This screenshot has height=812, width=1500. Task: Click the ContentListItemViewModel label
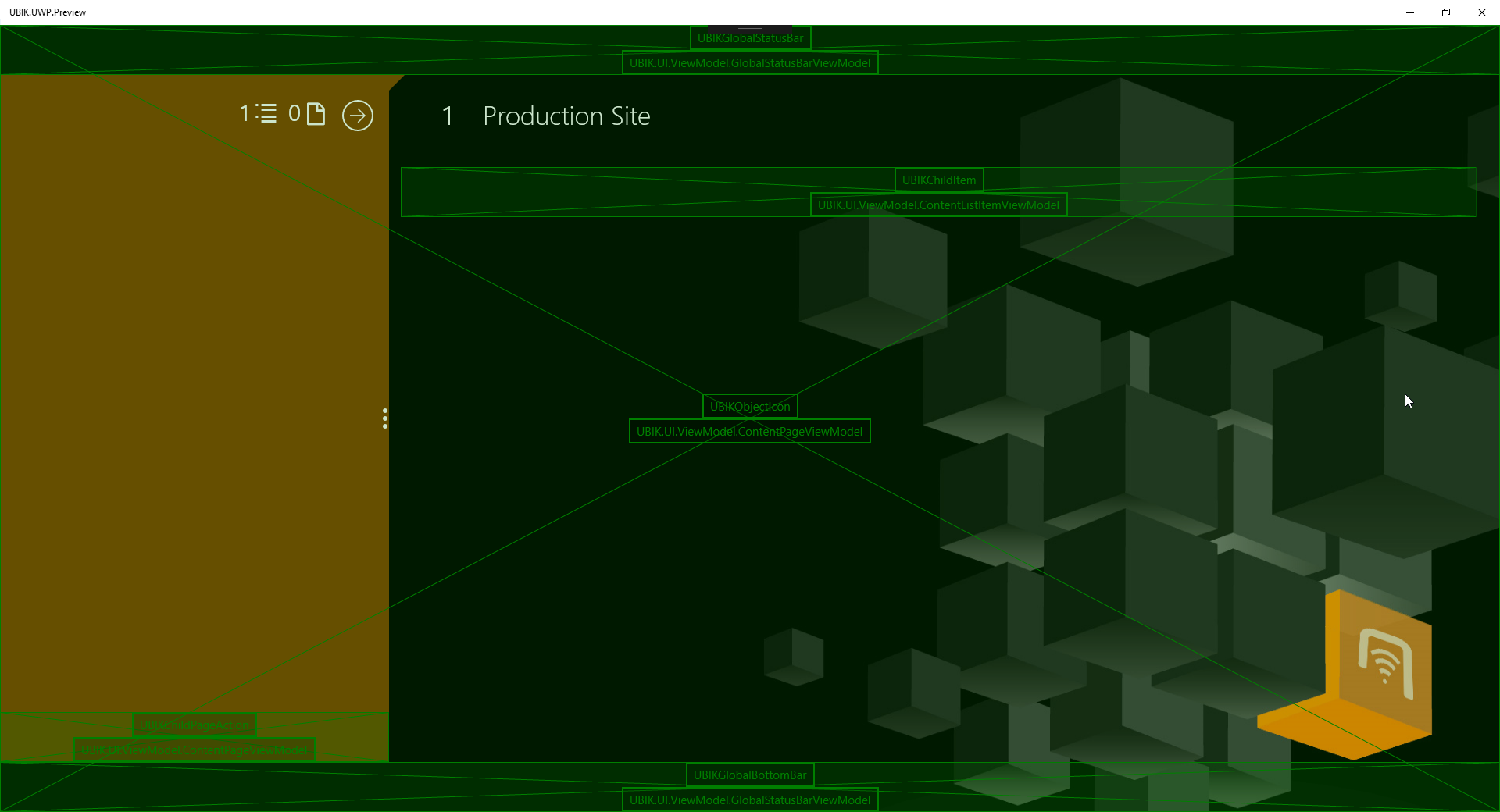click(938, 205)
